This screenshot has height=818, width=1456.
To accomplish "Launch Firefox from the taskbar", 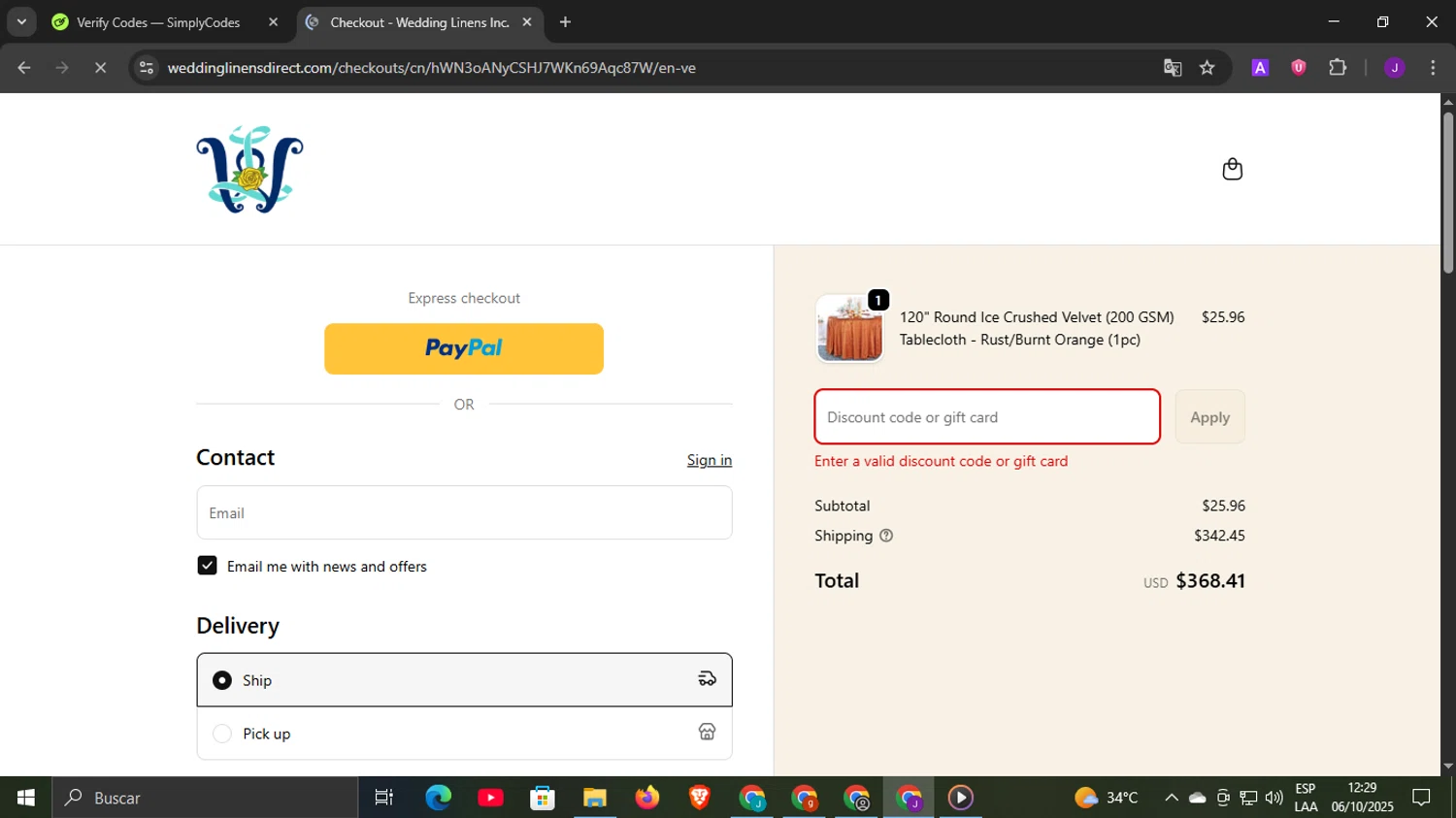I will click(646, 798).
